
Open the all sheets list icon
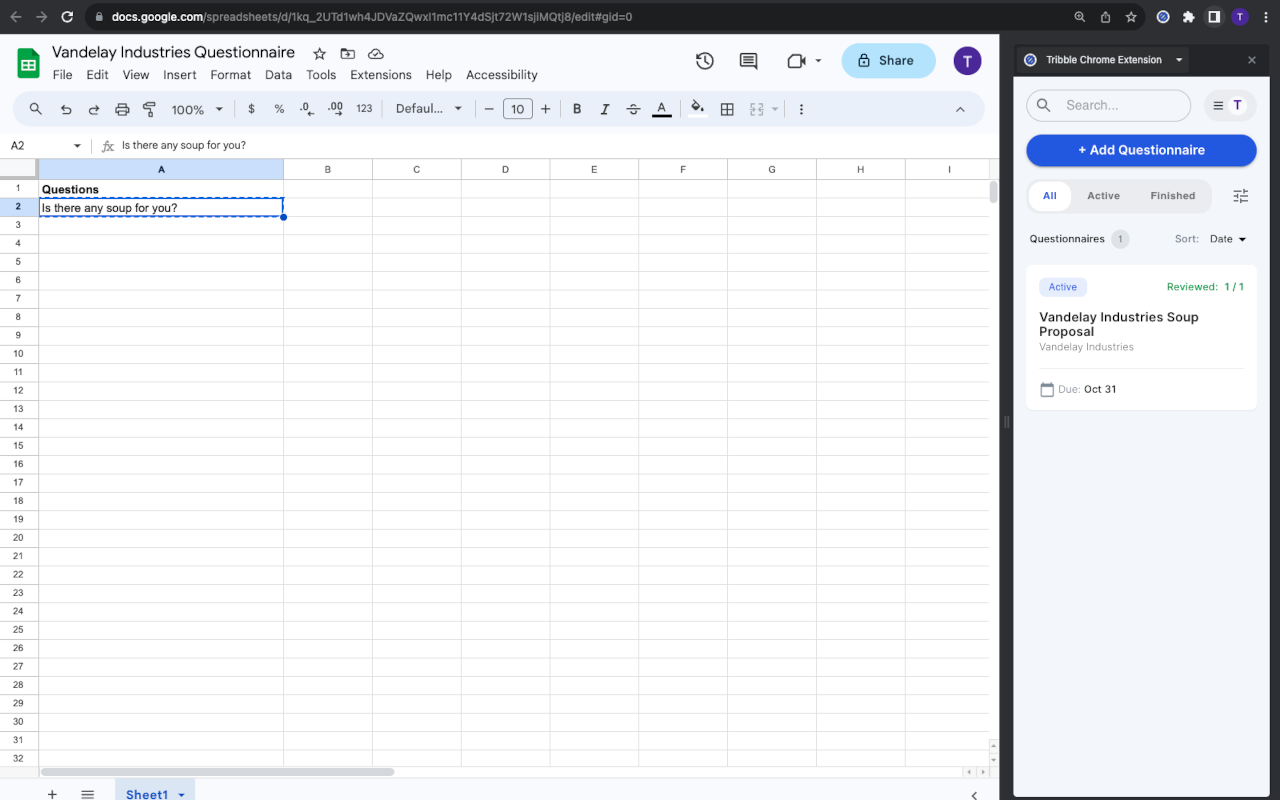coord(87,794)
